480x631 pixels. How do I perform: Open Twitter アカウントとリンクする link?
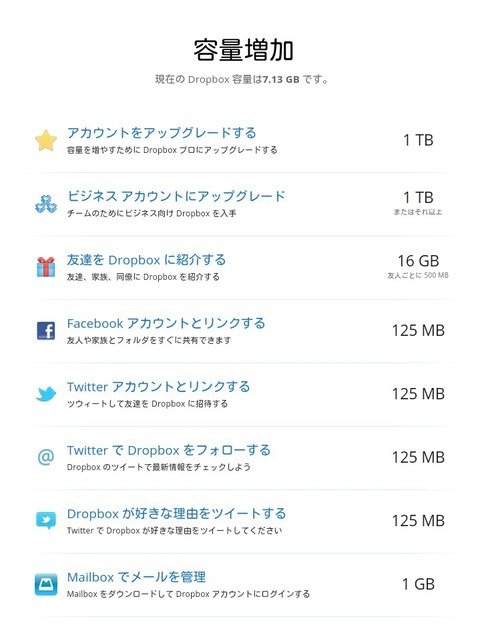(x=159, y=387)
